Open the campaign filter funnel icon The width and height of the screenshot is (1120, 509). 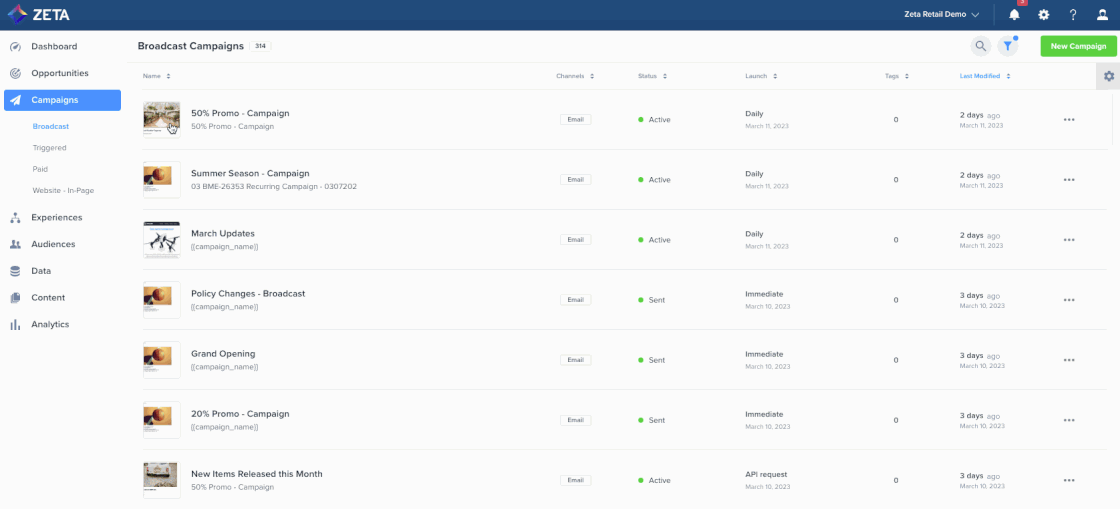(x=1008, y=46)
